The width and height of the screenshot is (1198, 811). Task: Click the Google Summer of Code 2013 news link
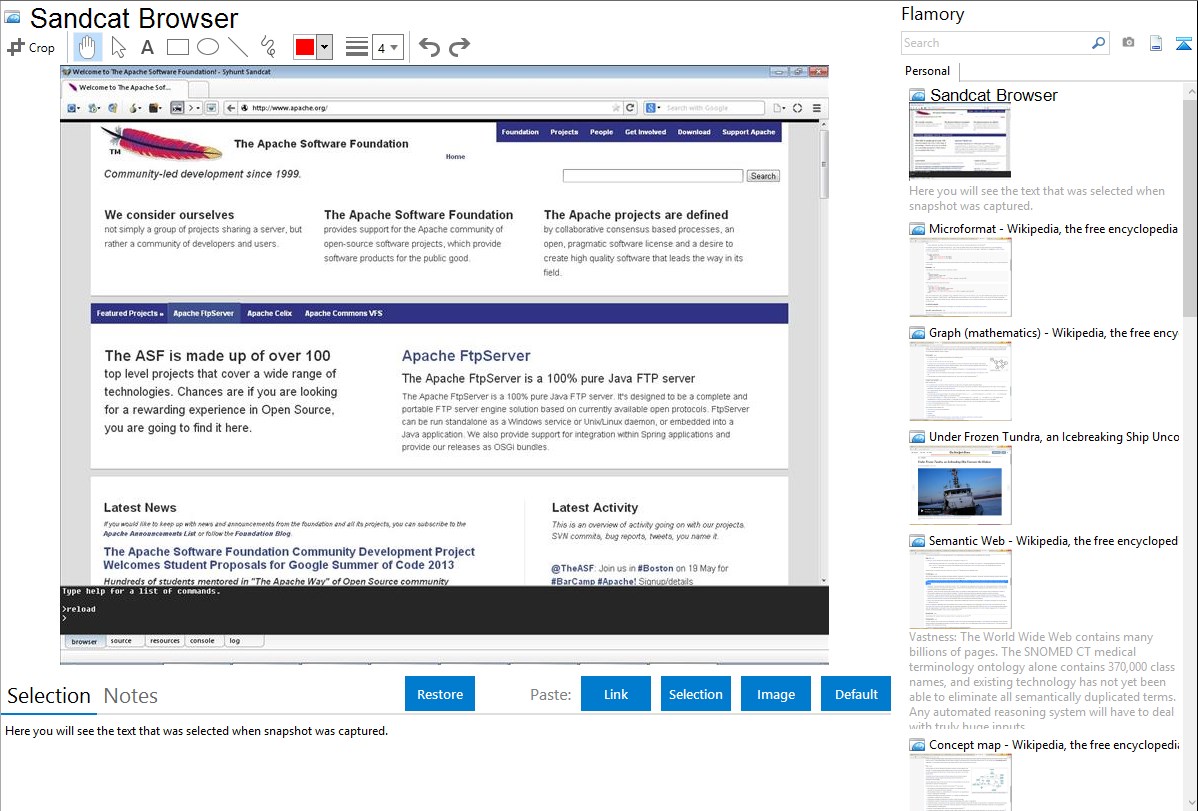pyautogui.click(x=289, y=558)
